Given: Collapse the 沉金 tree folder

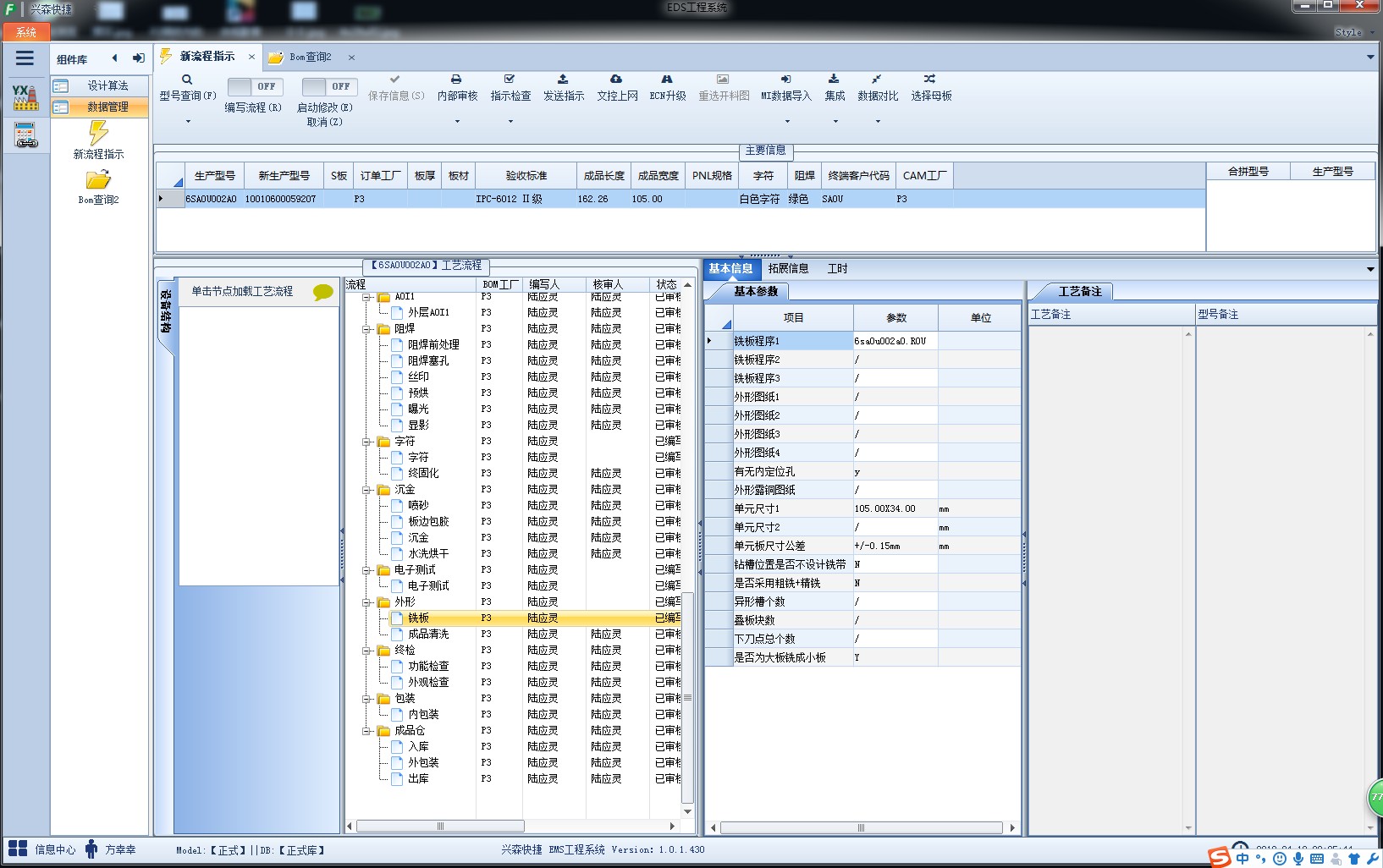Looking at the screenshot, I should pos(367,489).
